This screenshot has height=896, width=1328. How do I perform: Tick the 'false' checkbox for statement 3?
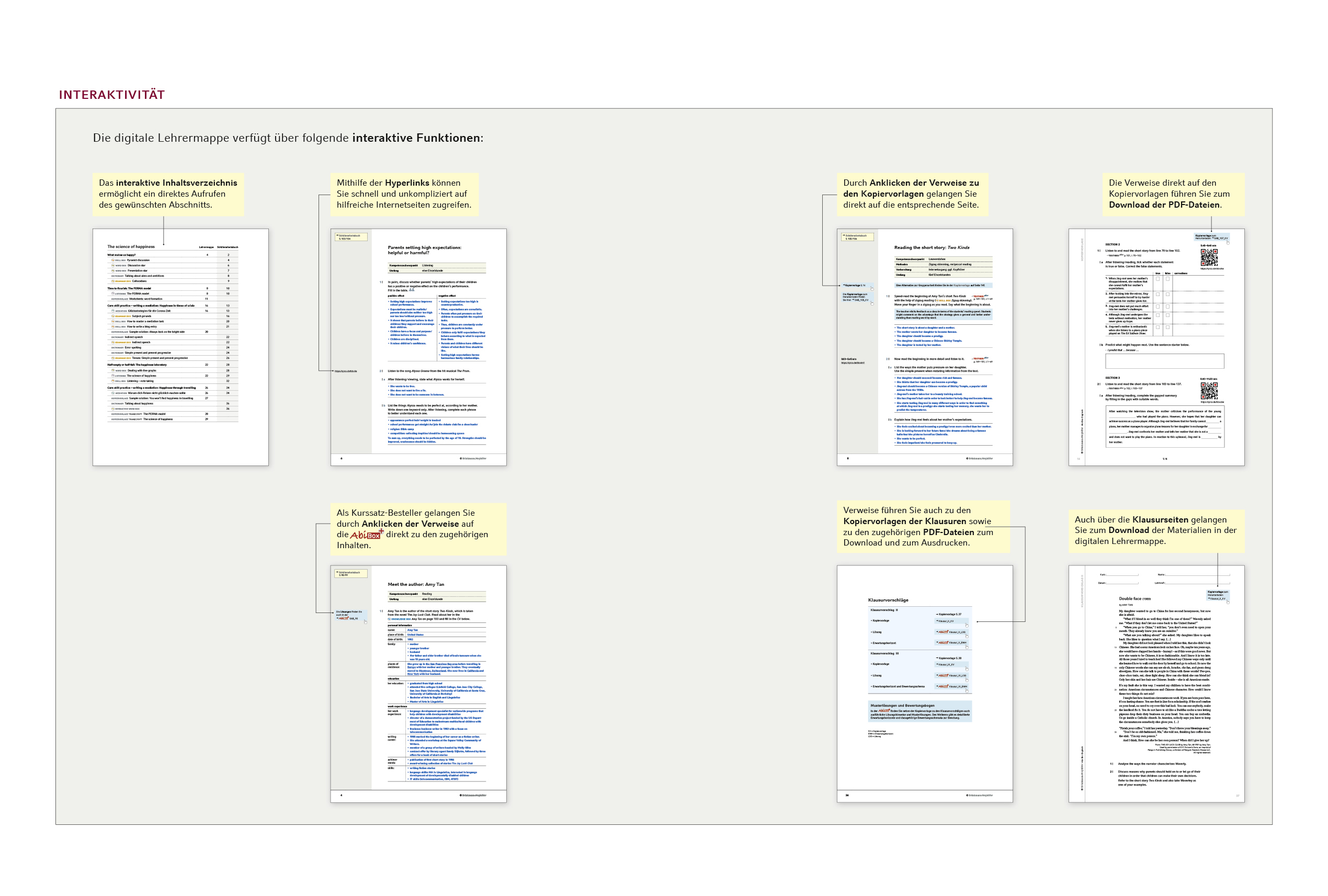pos(1168,307)
